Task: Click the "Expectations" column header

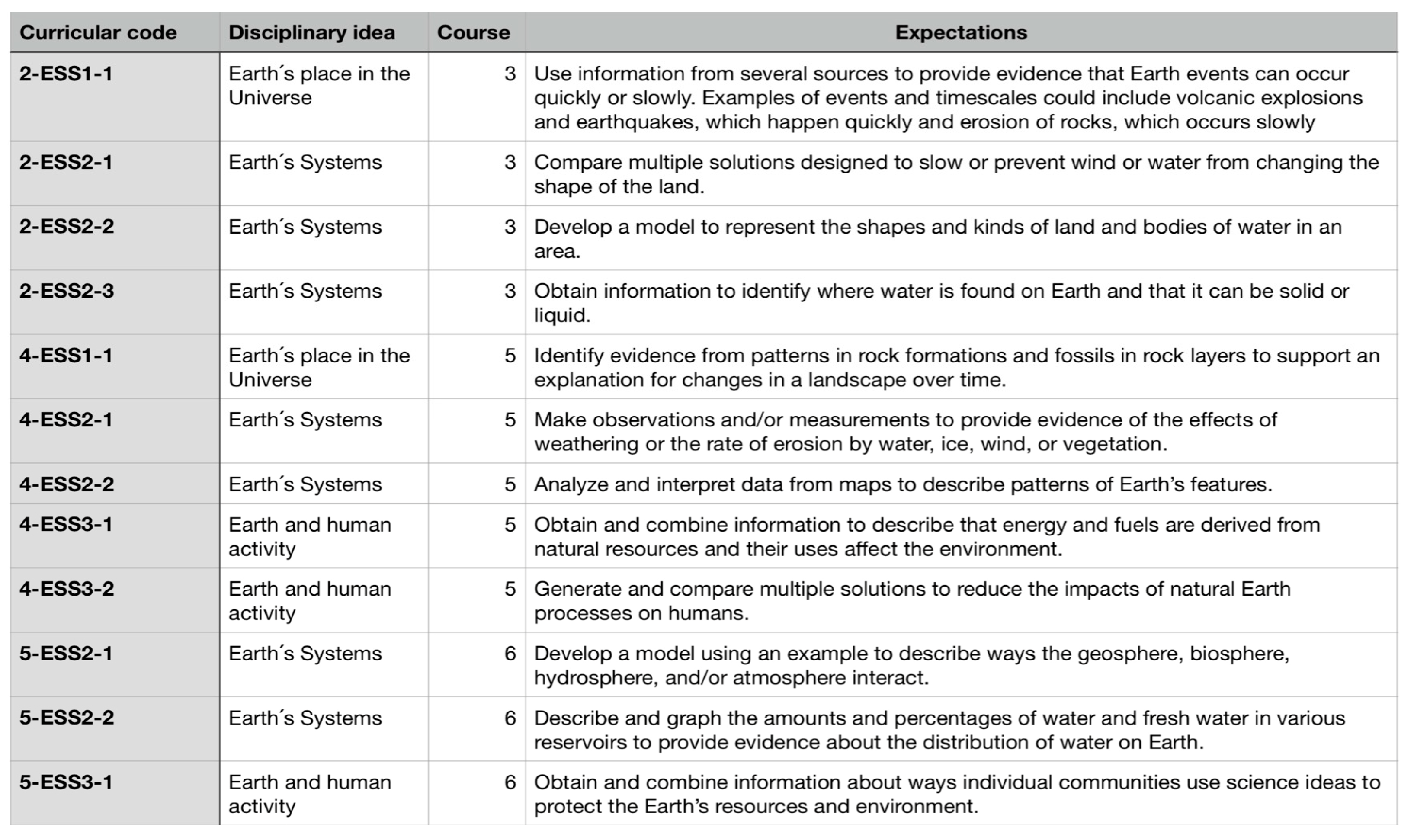Action: point(961,33)
